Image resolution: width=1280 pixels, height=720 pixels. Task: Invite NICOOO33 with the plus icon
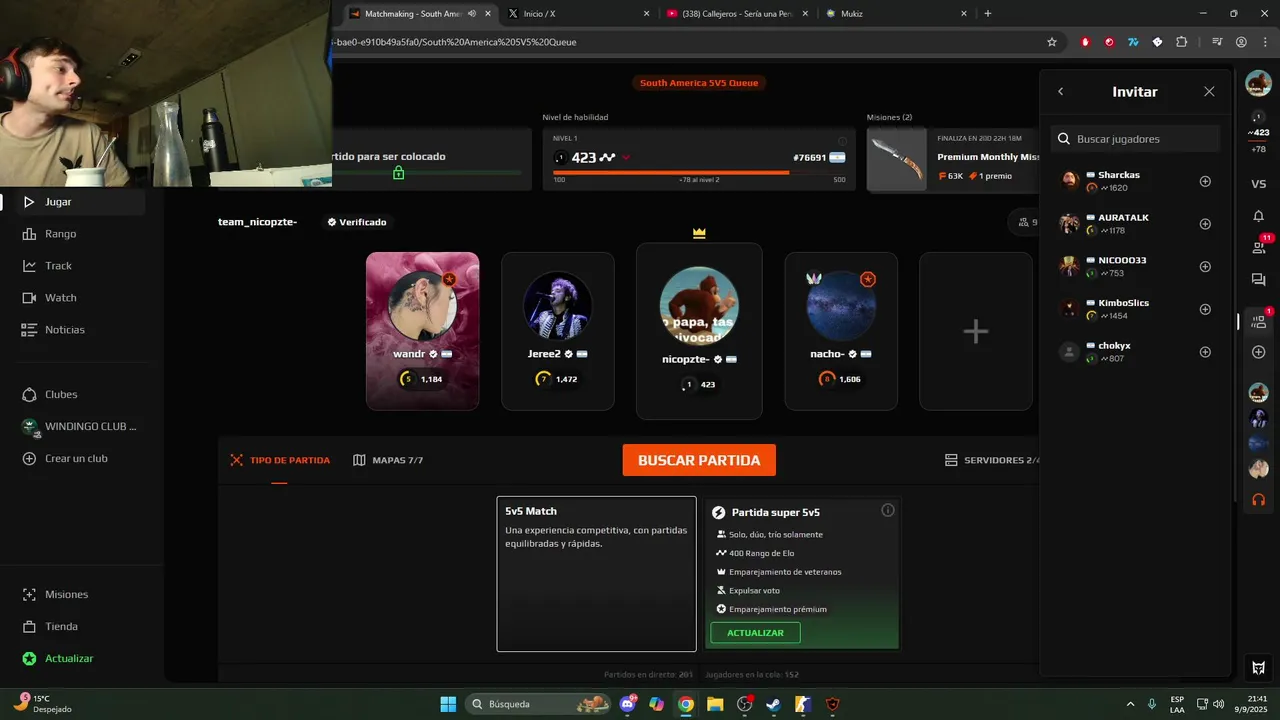(1205, 267)
